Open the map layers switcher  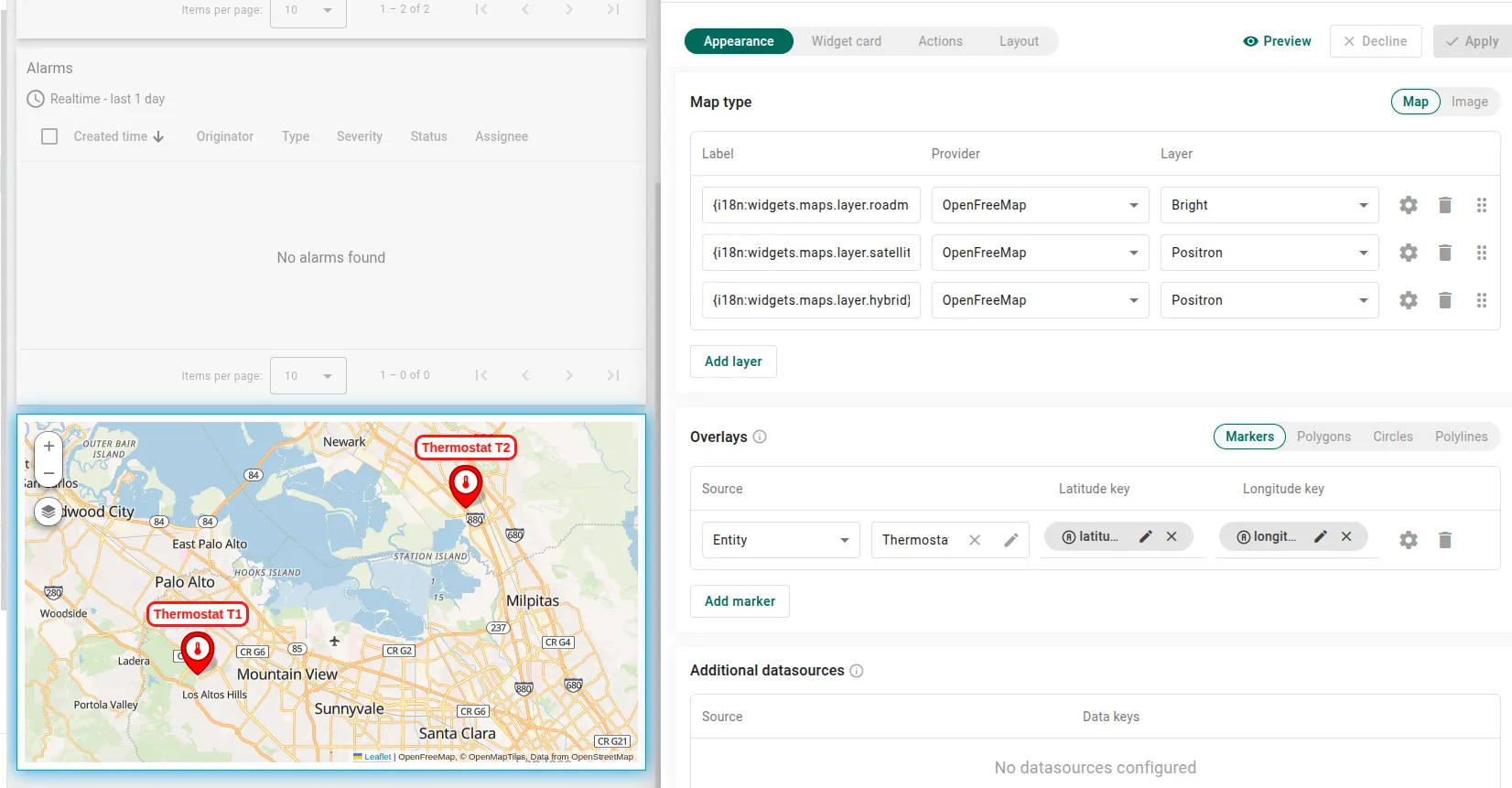click(49, 512)
